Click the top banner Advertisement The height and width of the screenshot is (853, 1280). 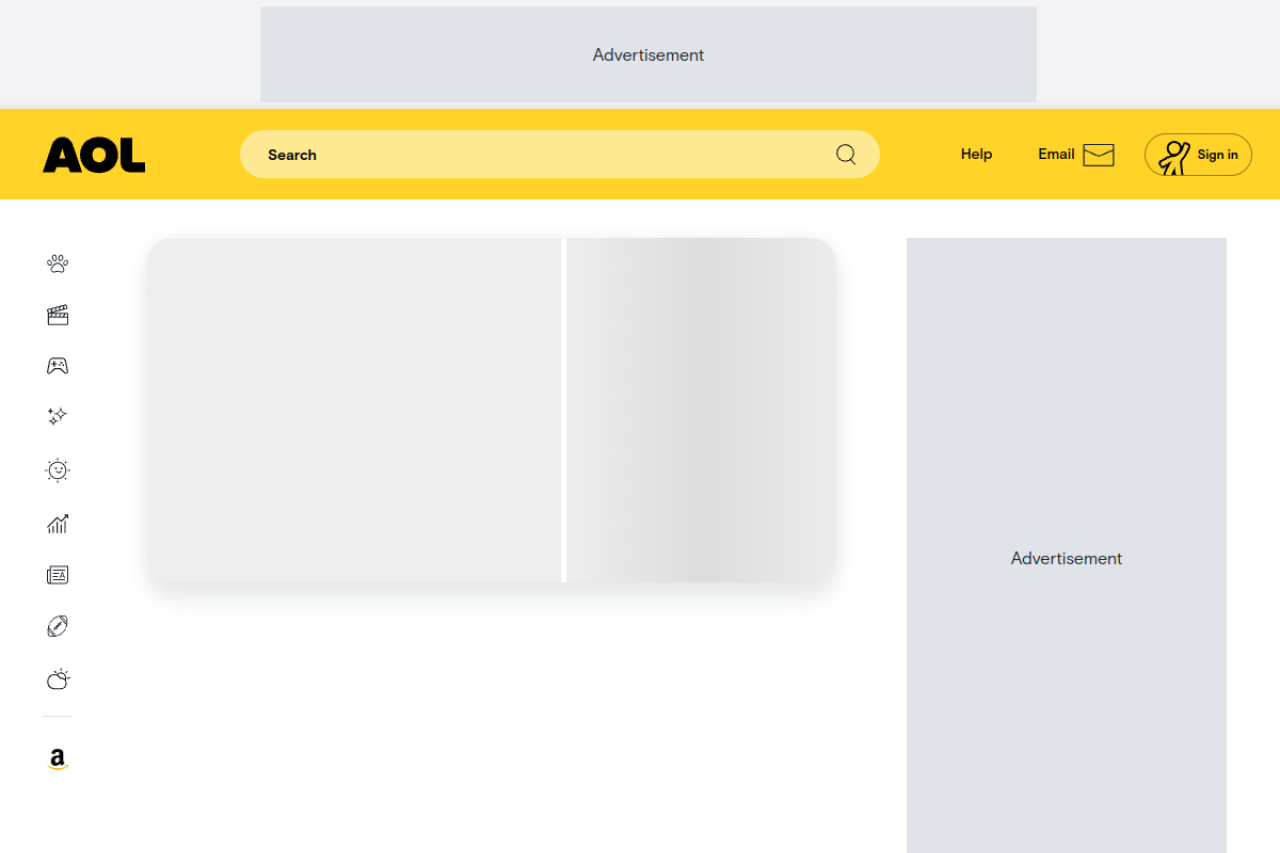click(x=648, y=55)
